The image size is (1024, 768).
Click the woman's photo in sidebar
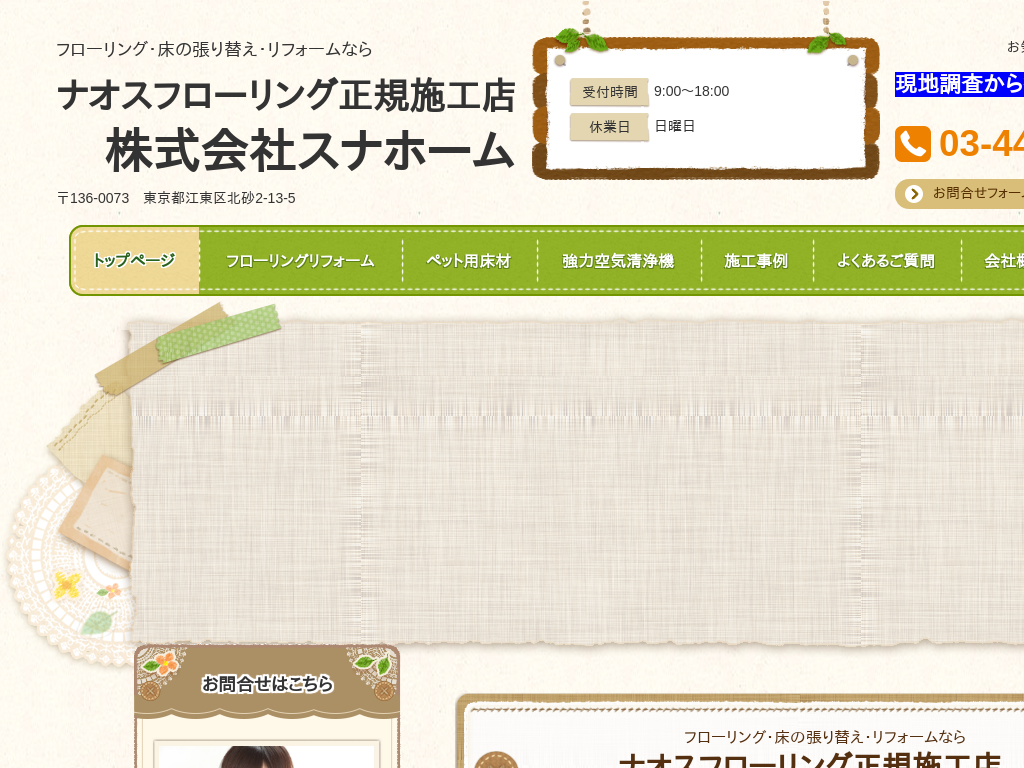[266, 755]
